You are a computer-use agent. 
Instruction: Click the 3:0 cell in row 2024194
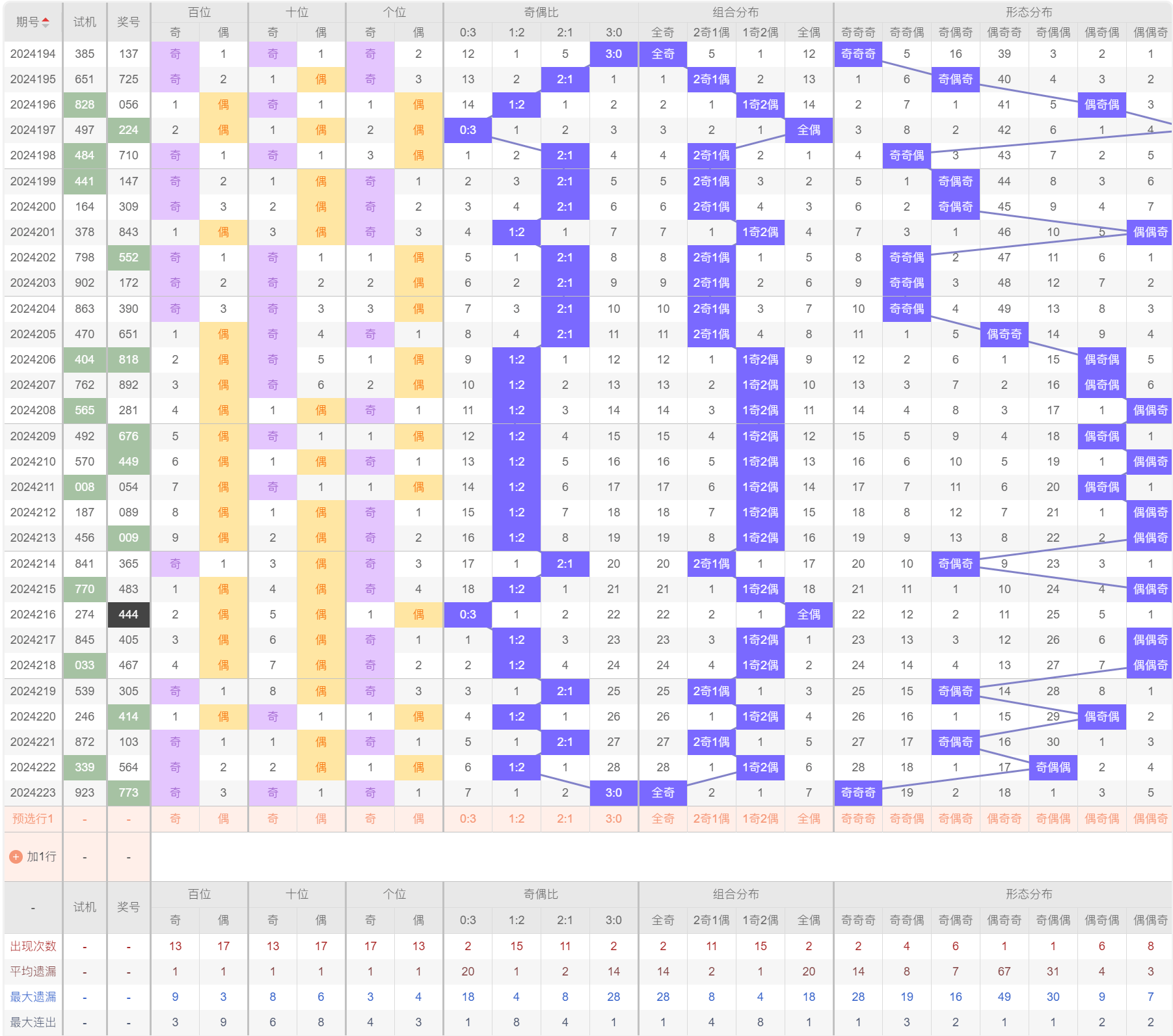click(x=613, y=54)
